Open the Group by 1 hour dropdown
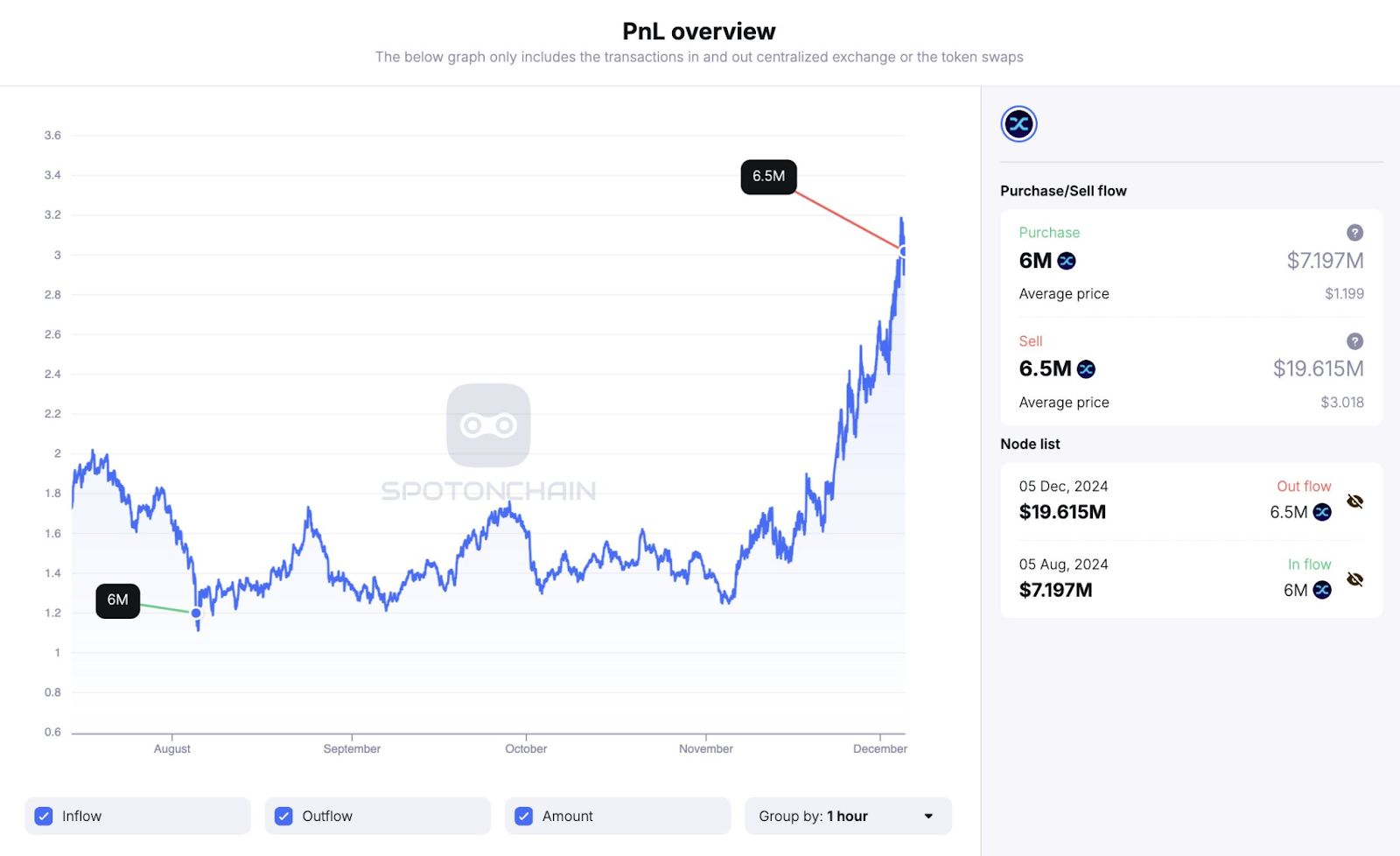 coord(847,817)
